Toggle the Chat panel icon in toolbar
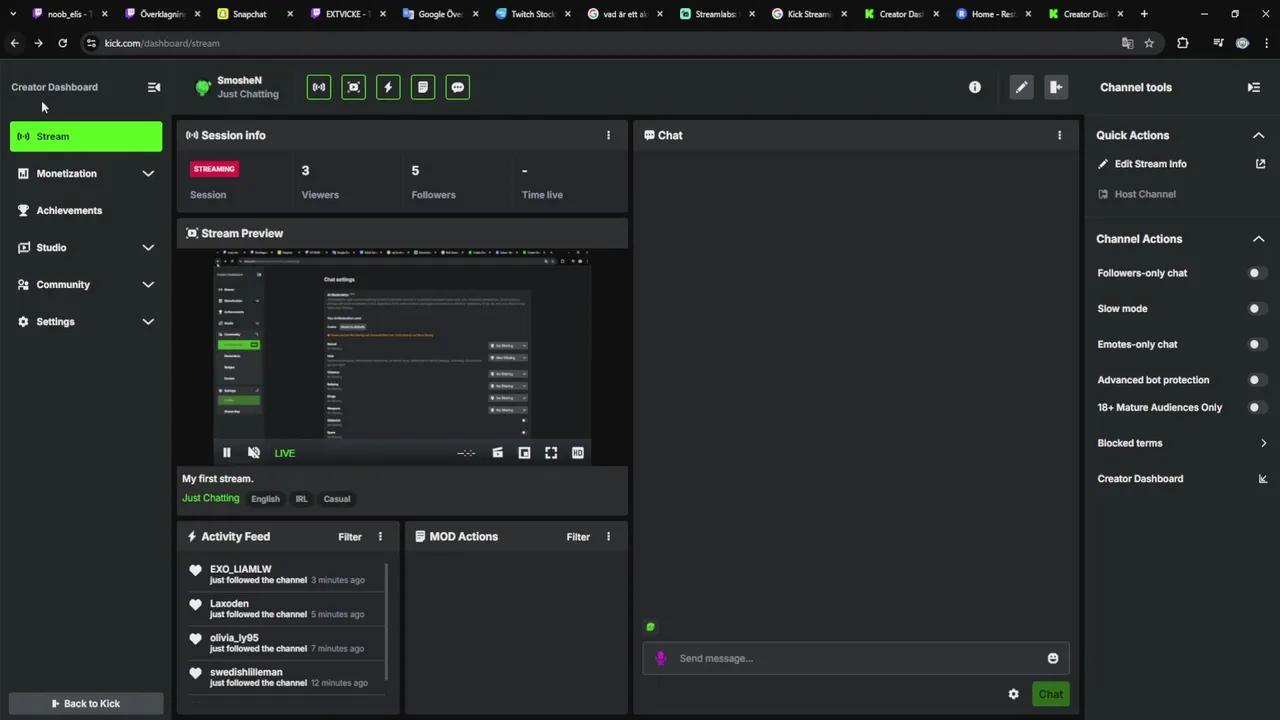The image size is (1280, 720). pos(458,87)
